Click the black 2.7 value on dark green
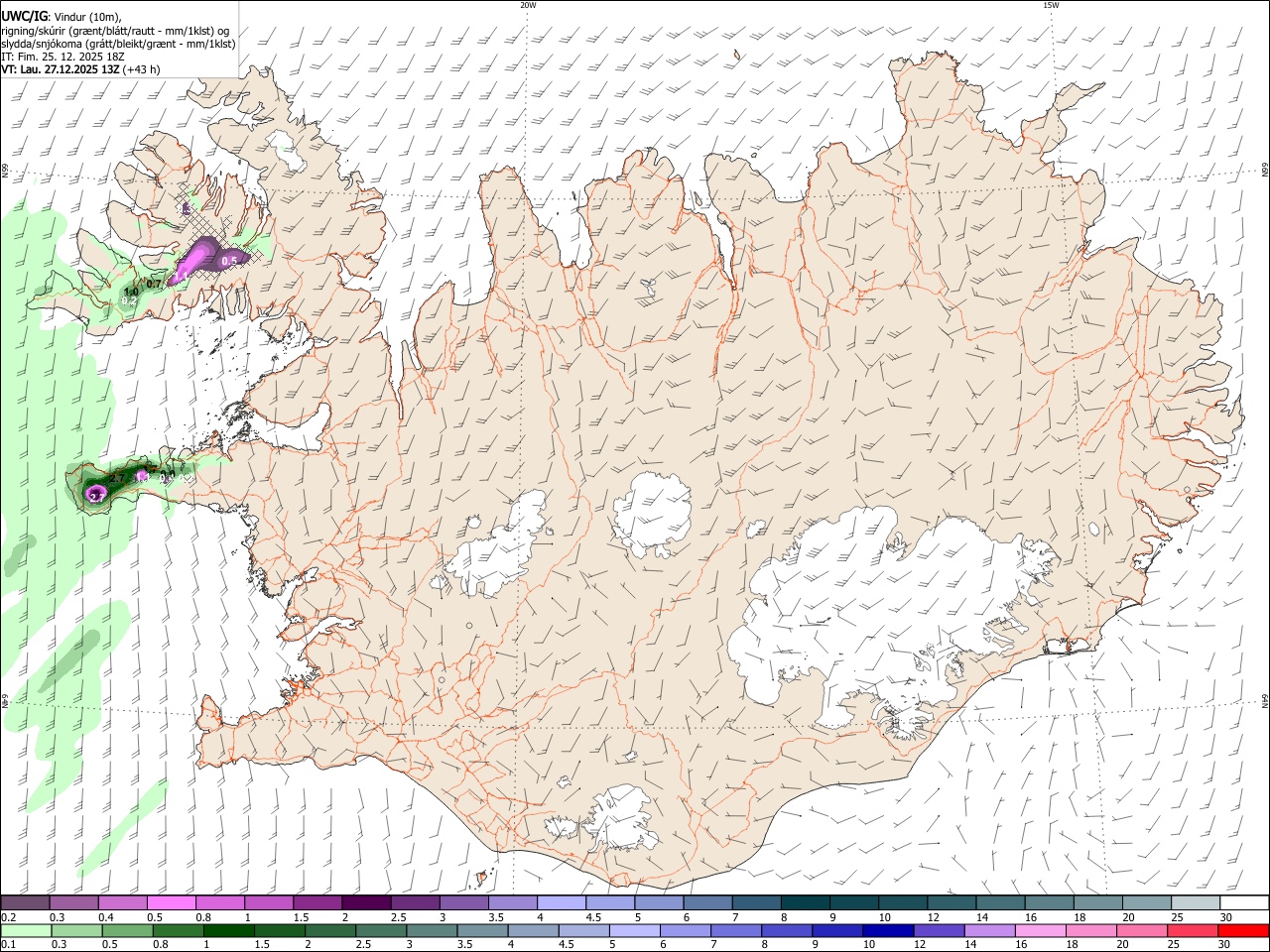This screenshot has width=1270, height=952. point(117,478)
